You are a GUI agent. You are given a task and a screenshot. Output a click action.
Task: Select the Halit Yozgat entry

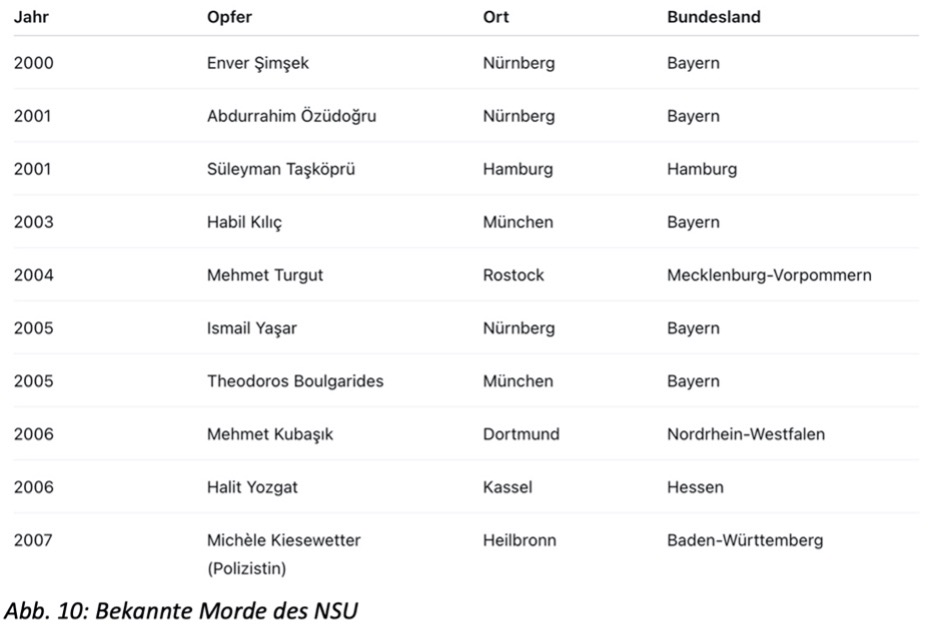[254, 487]
